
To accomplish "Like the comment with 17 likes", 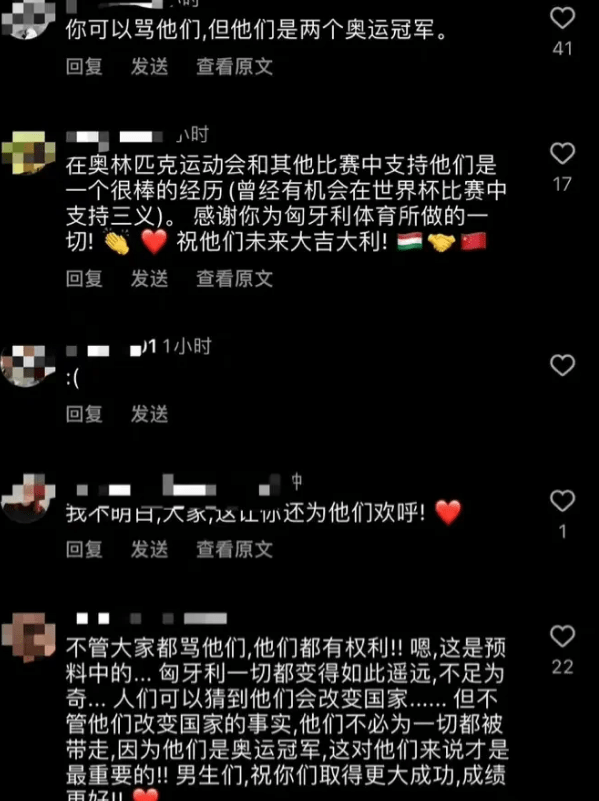I will [x=562, y=153].
